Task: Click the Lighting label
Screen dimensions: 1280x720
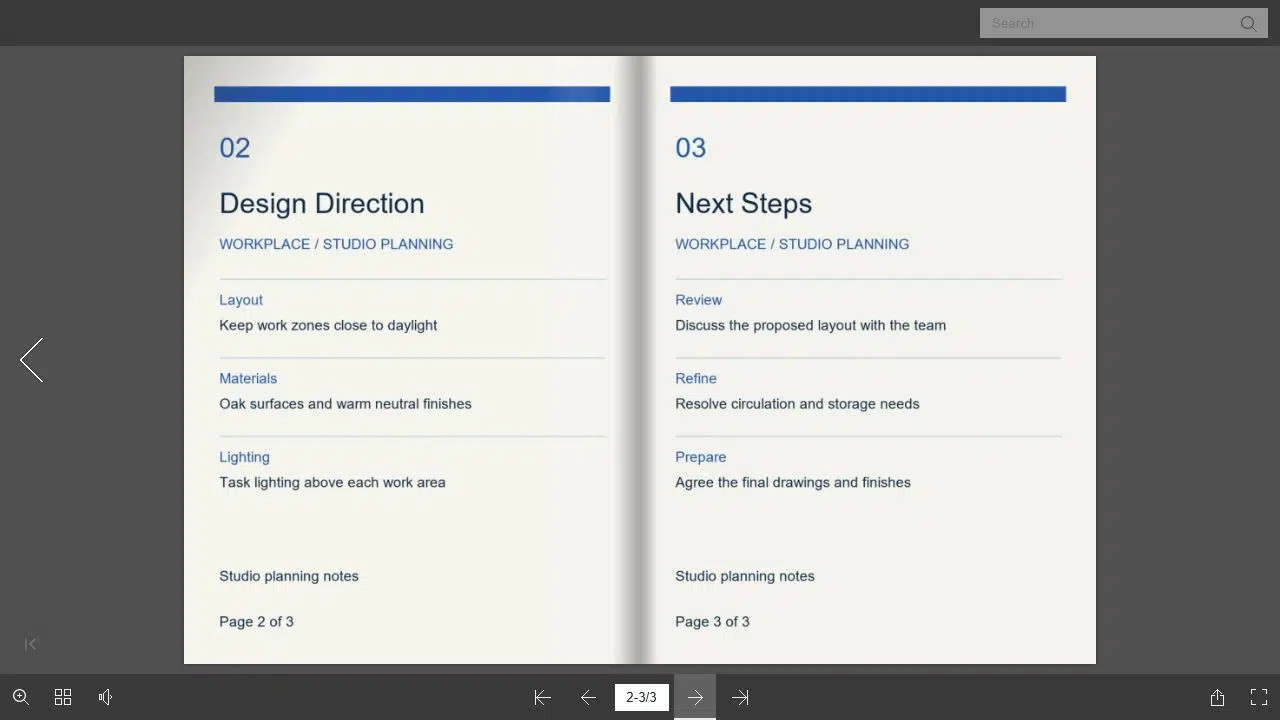Action: click(x=244, y=457)
